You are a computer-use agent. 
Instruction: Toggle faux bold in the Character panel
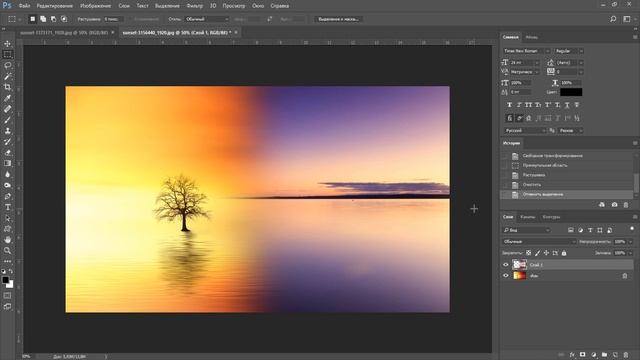[x=509, y=105]
